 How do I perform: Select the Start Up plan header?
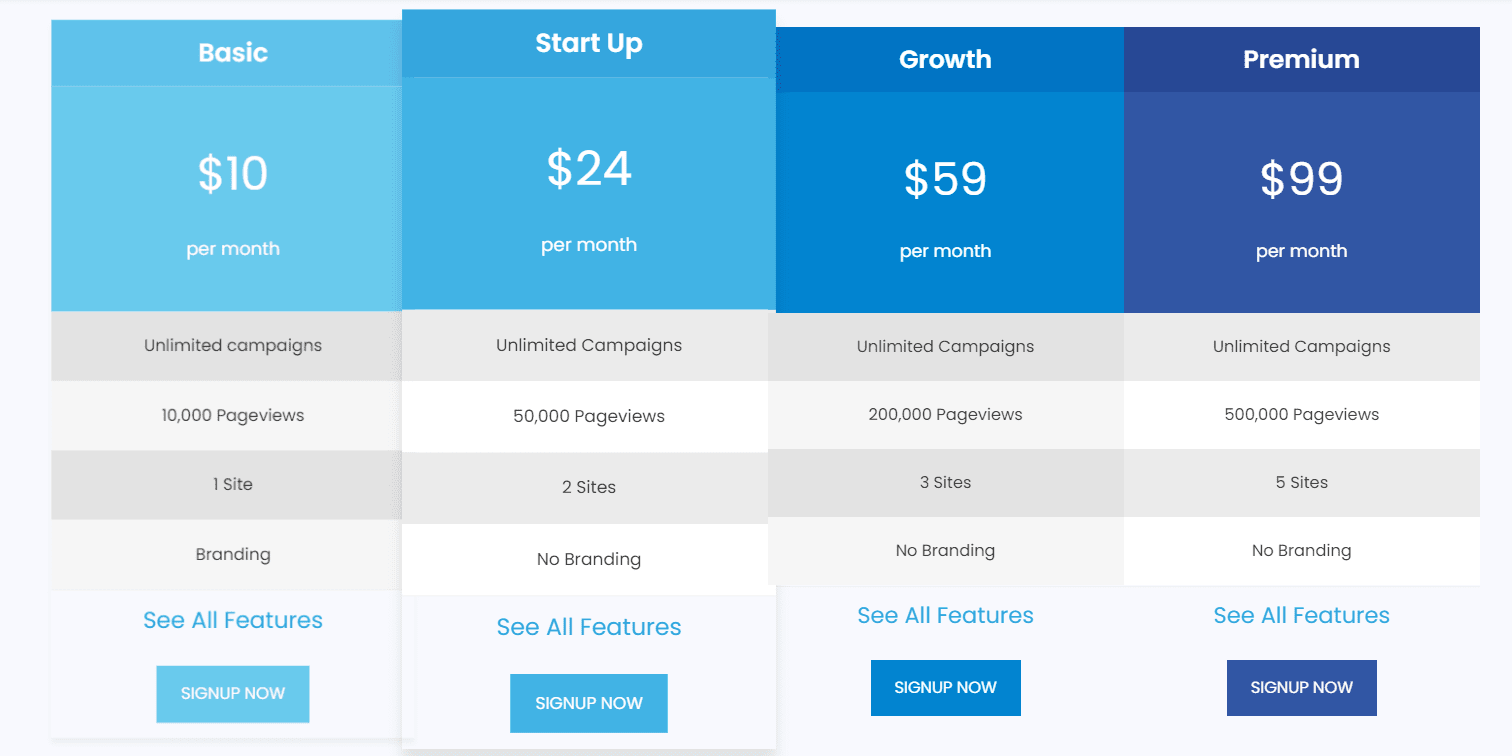[588, 44]
